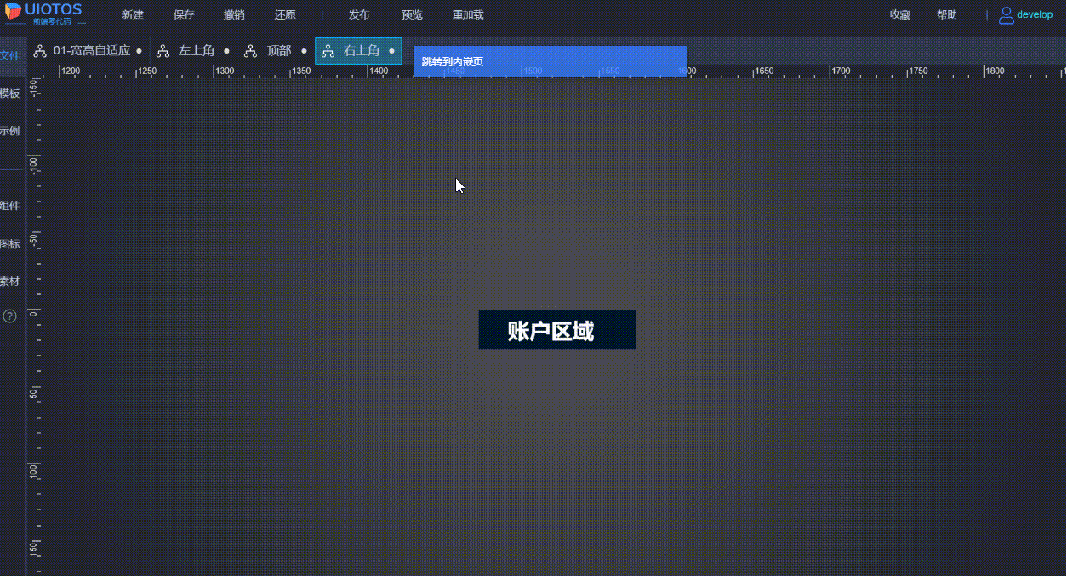The width and height of the screenshot is (1066, 576).
Task: Click the dot indicator on 左上角 tab
Action: (x=225, y=49)
